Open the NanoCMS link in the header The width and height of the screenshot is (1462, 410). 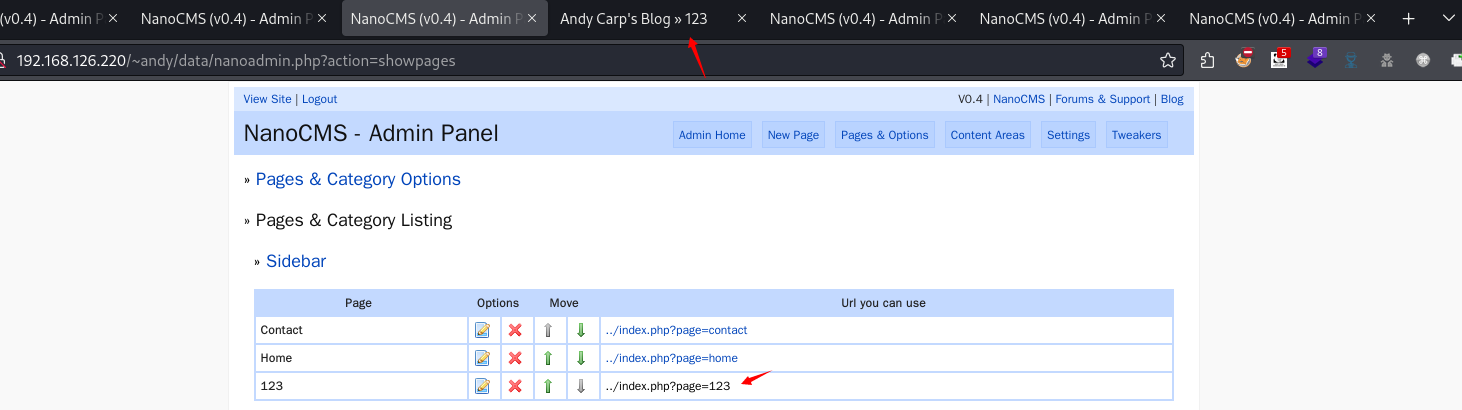click(x=1019, y=99)
